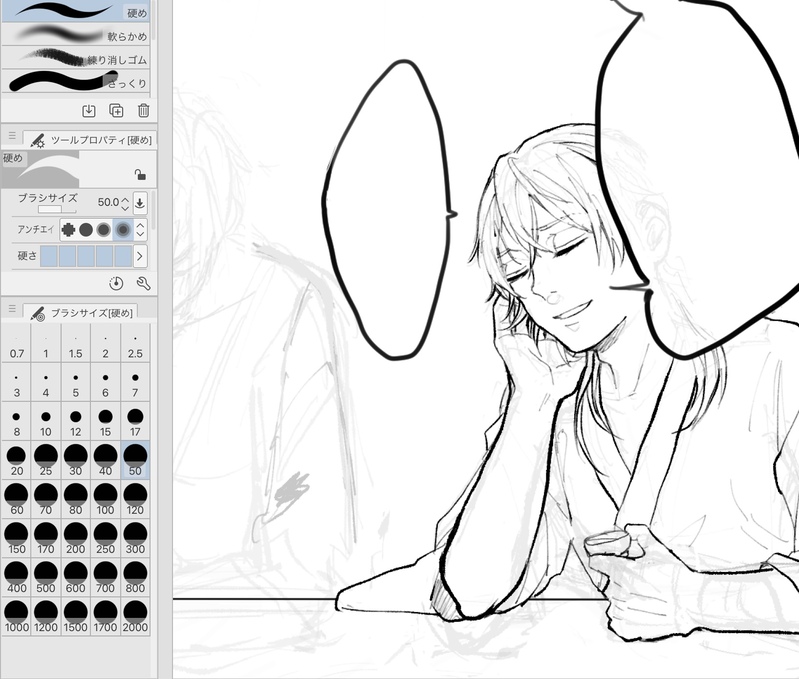Choose brush size 300 preset

point(135,539)
